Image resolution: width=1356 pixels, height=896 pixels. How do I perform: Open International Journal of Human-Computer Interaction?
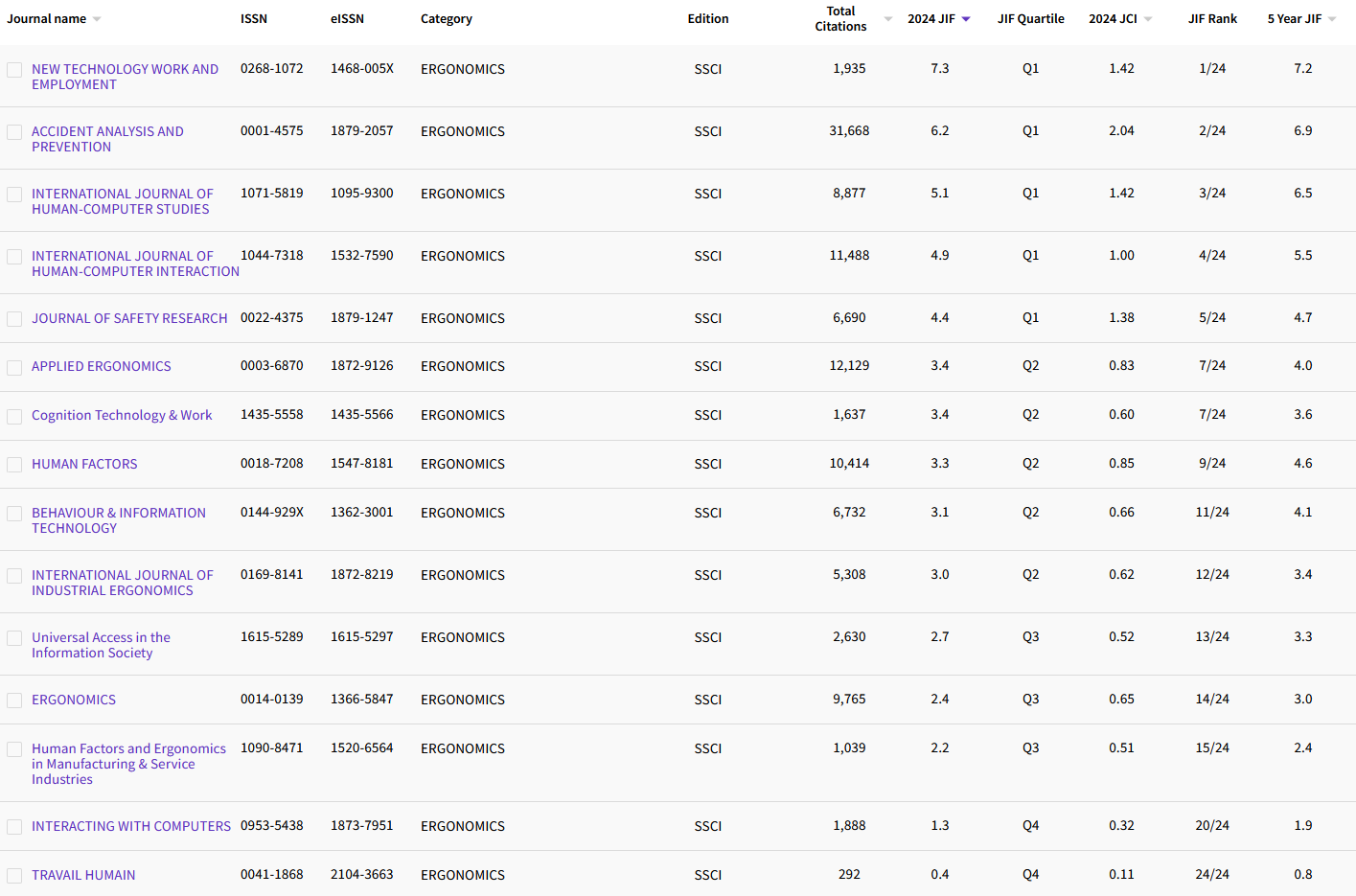(135, 264)
